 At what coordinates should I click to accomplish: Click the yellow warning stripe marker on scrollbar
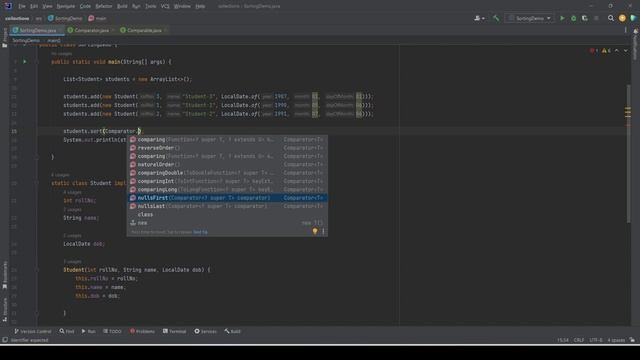click(x=628, y=111)
